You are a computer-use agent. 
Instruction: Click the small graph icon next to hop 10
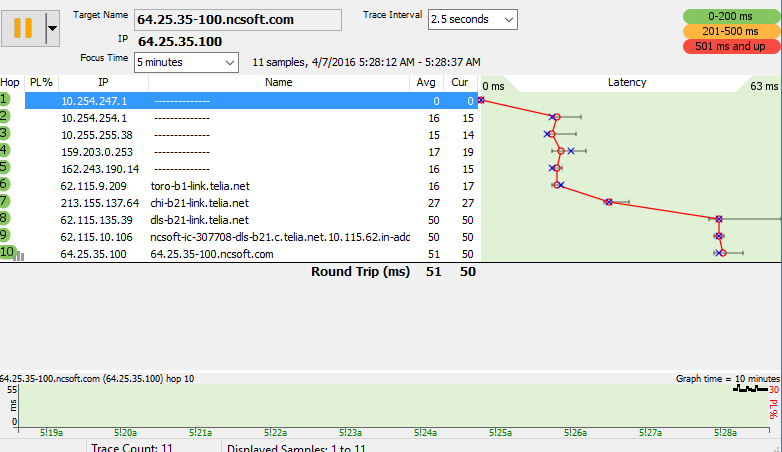(x=19, y=256)
